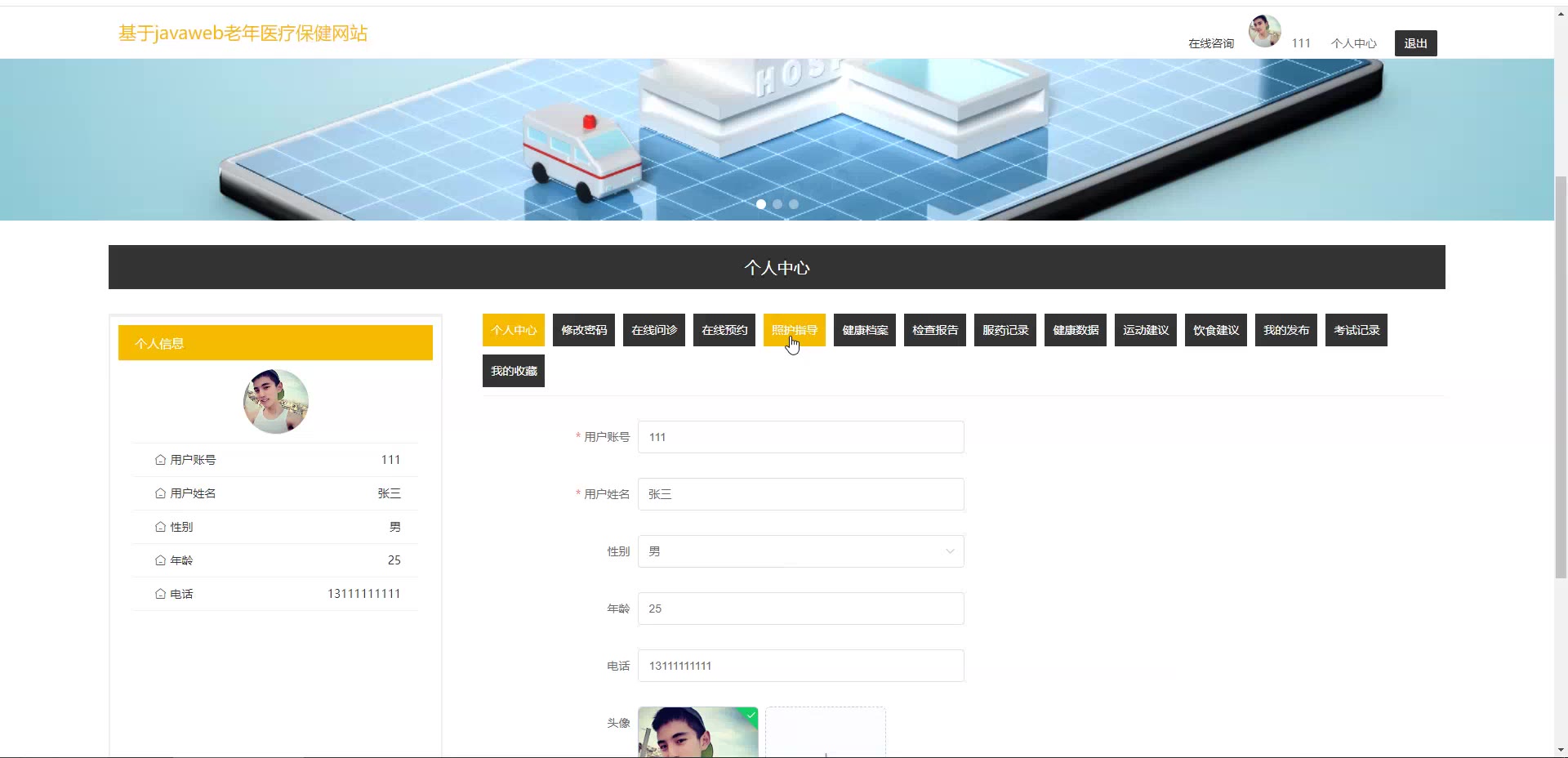Click the 在线咨询 link in header
Screen dimensions: 1568x758
coord(1211,43)
